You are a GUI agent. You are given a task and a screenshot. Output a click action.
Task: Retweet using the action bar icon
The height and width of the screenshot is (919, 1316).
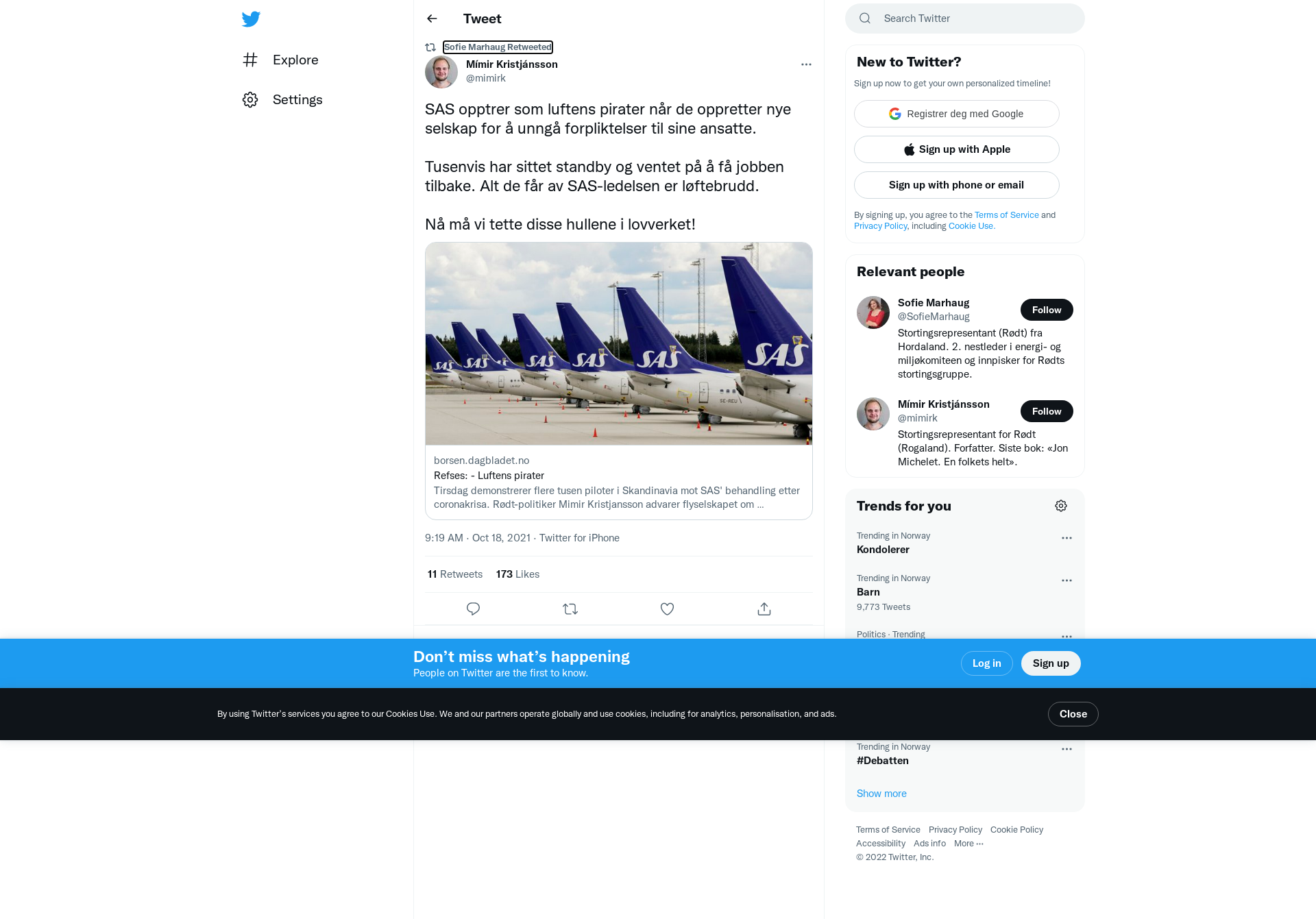coord(570,609)
